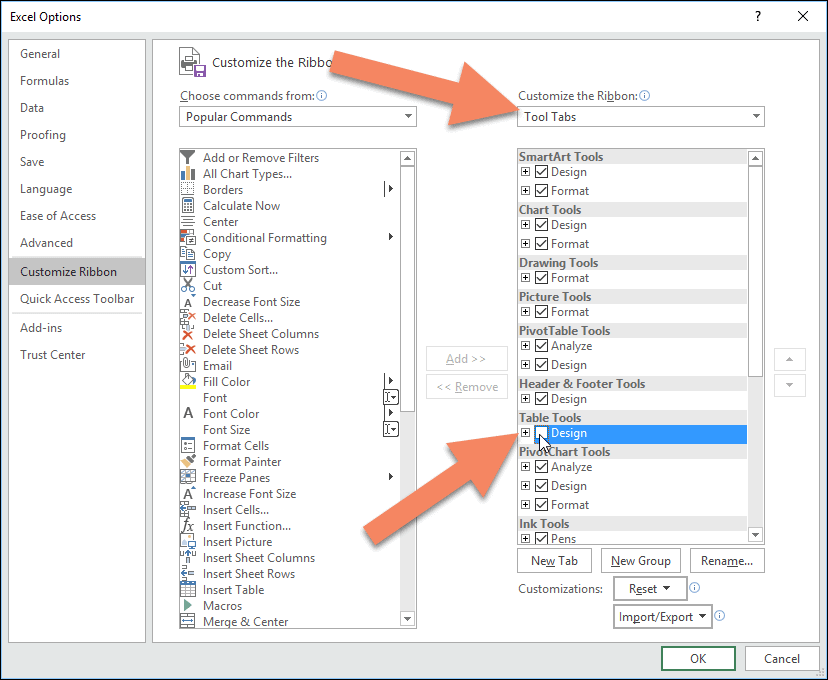Click the Conditional Formatting icon
The height and width of the screenshot is (680, 828).
[188, 238]
